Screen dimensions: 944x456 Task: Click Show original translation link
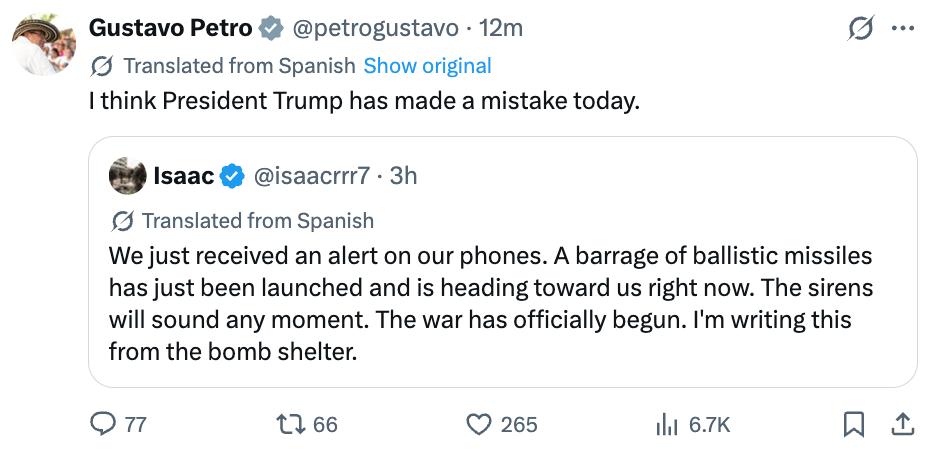[x=427, y=66]
